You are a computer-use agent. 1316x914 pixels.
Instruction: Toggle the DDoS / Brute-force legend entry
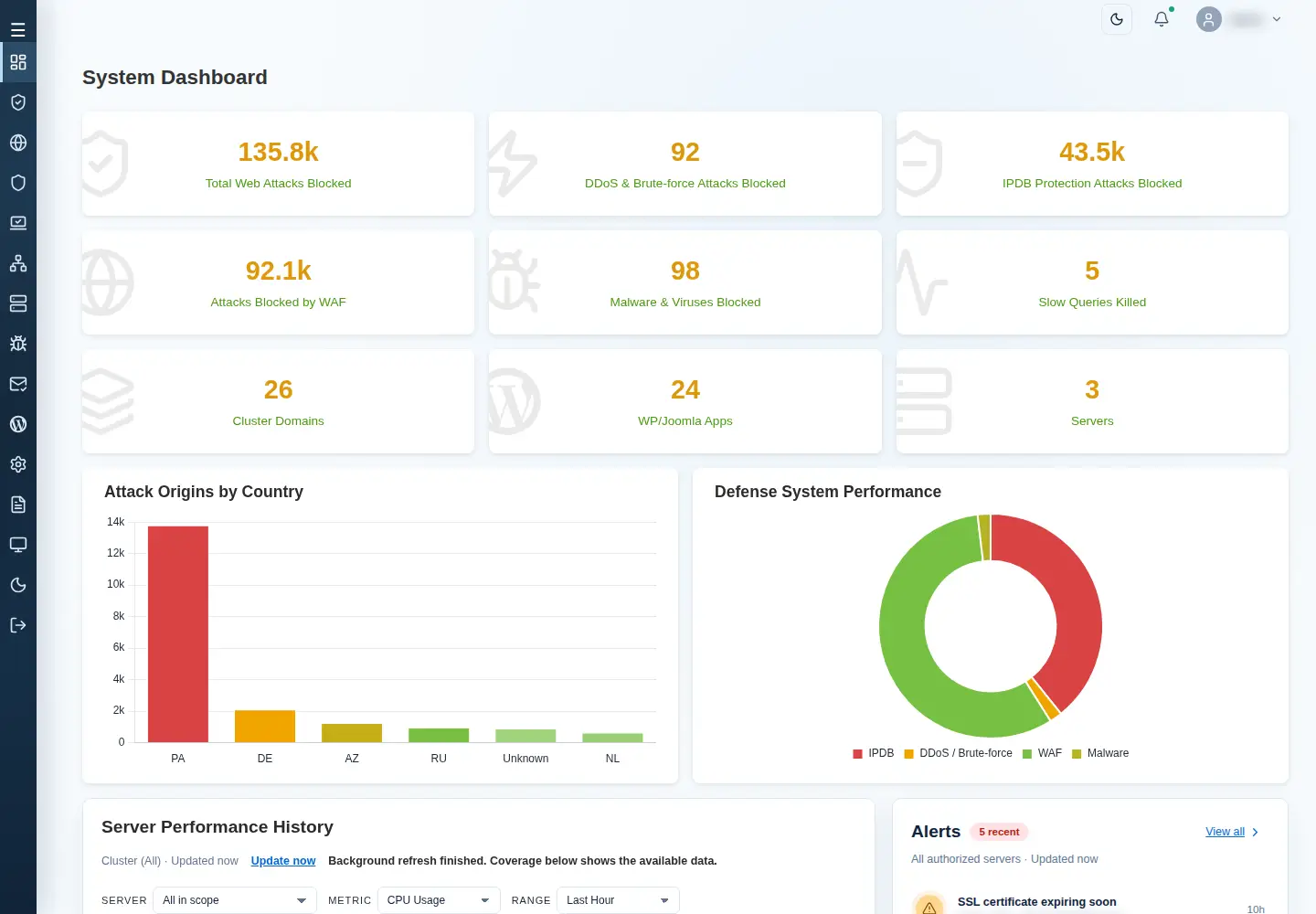coord(958,753)
